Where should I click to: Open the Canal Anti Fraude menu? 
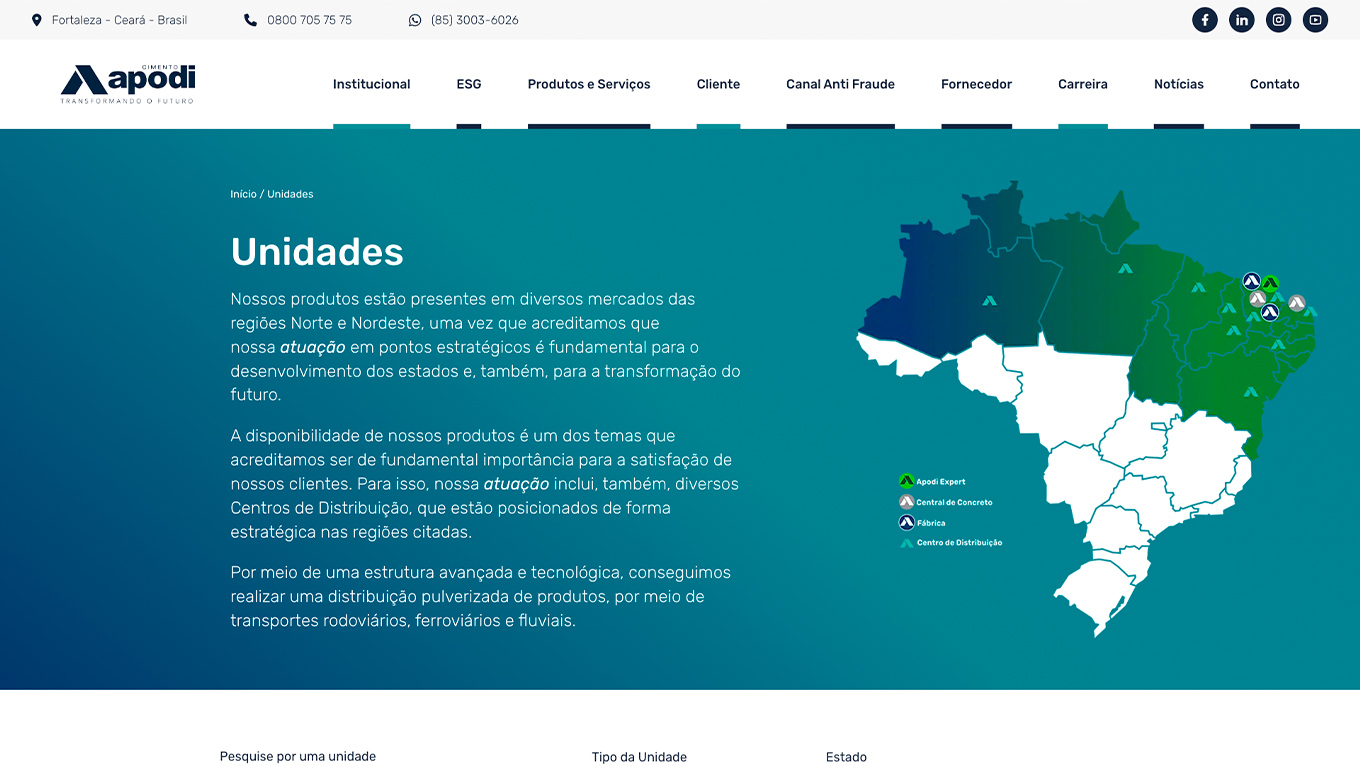coord(840,84)
